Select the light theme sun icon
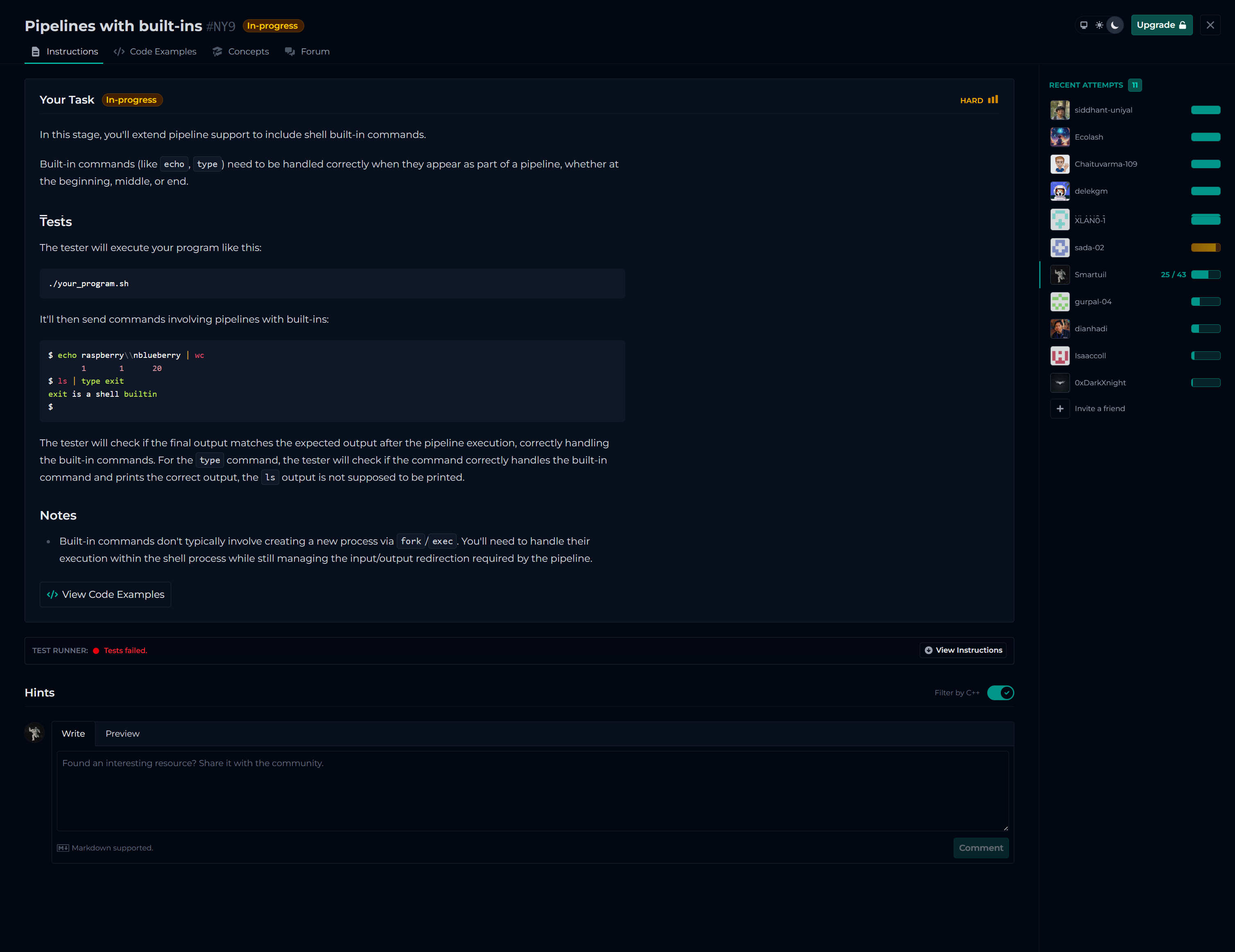The image size is (1235, 952). tap(1099, 25)
